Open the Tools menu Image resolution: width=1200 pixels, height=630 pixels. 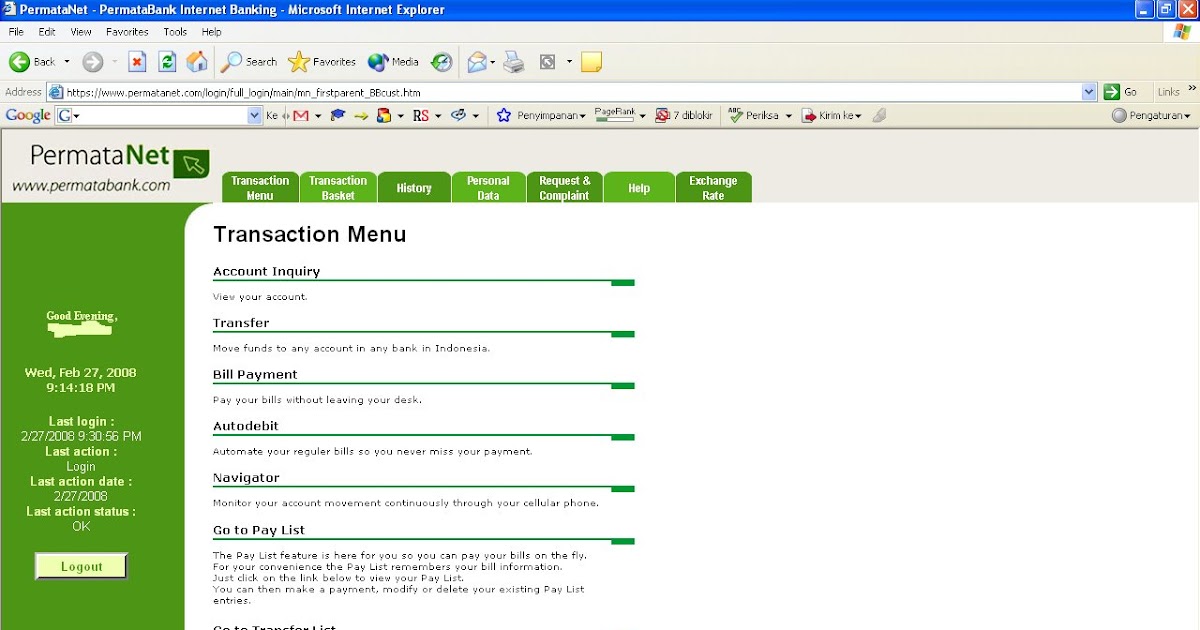pyautogui.click(x=175, y=32)
